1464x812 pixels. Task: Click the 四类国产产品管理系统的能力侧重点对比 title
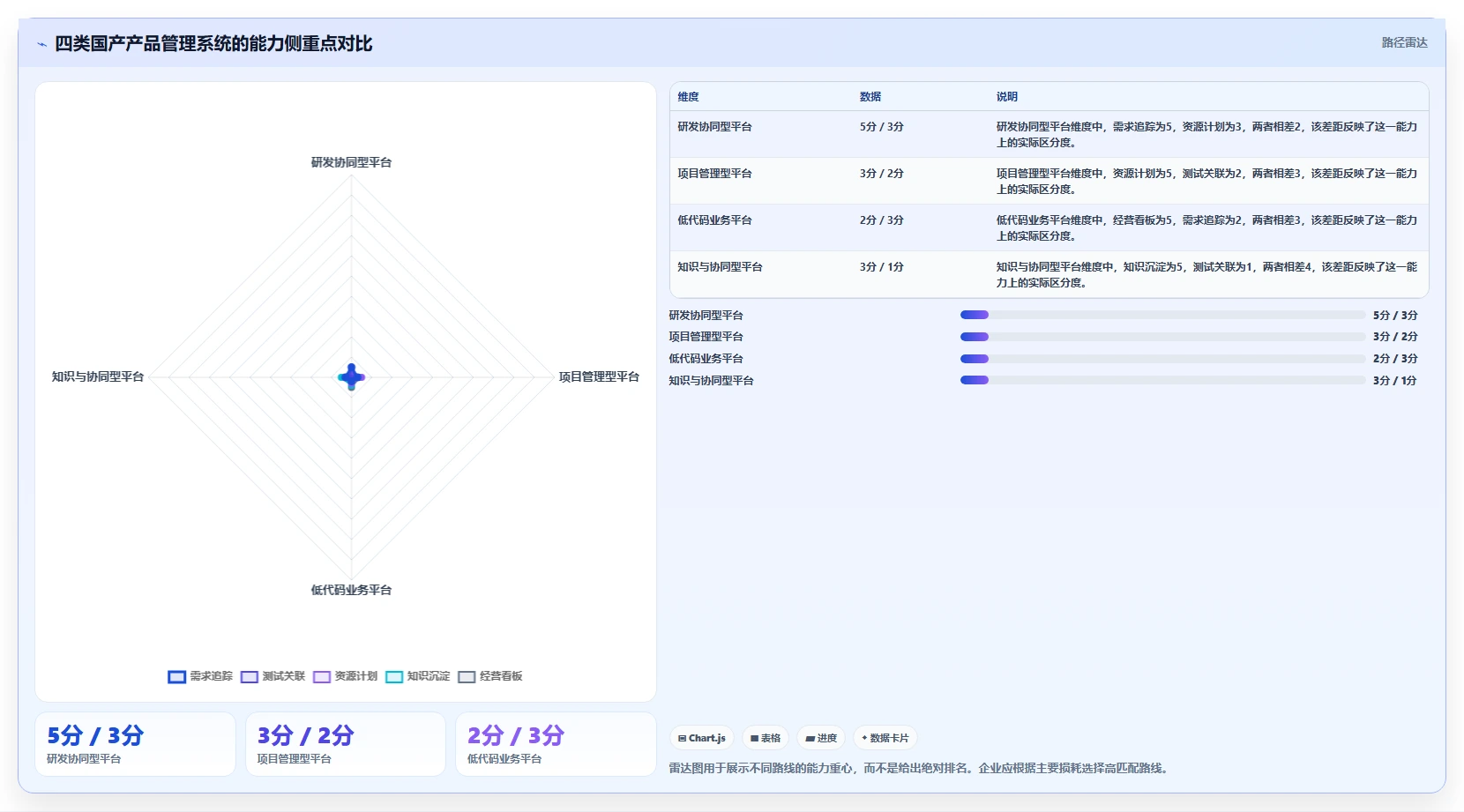(x=213, y=44)
